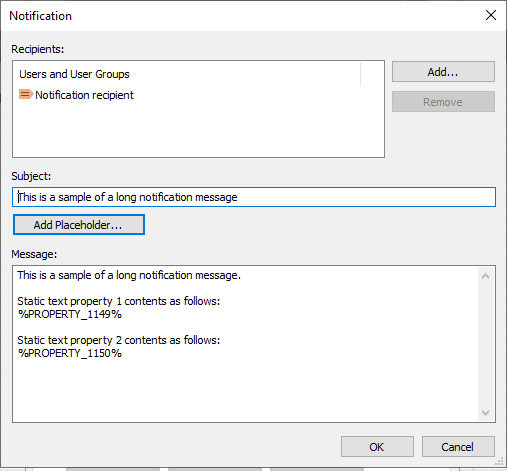Select the Notification recipient list entry

(76, 95)
